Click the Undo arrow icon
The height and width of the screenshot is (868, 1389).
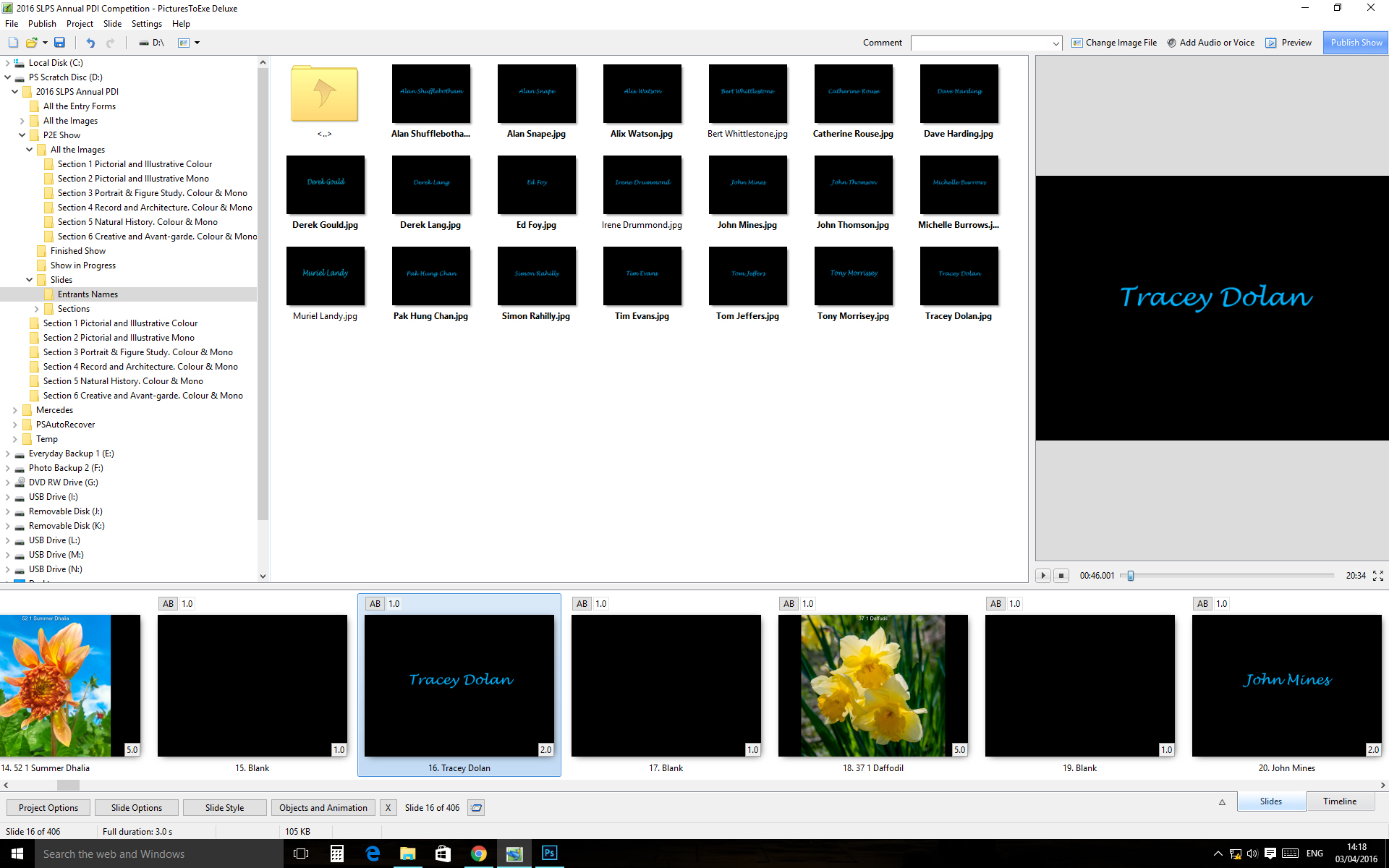(90, 43)
